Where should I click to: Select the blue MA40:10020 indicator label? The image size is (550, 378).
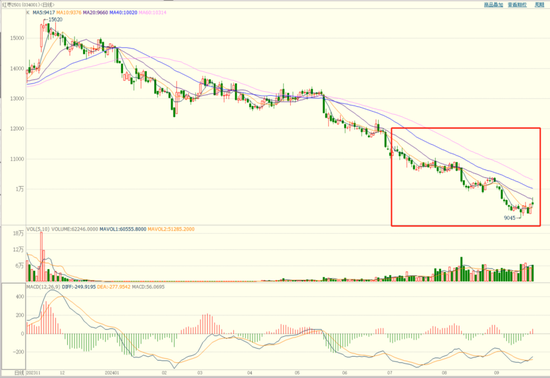(123, 13)
